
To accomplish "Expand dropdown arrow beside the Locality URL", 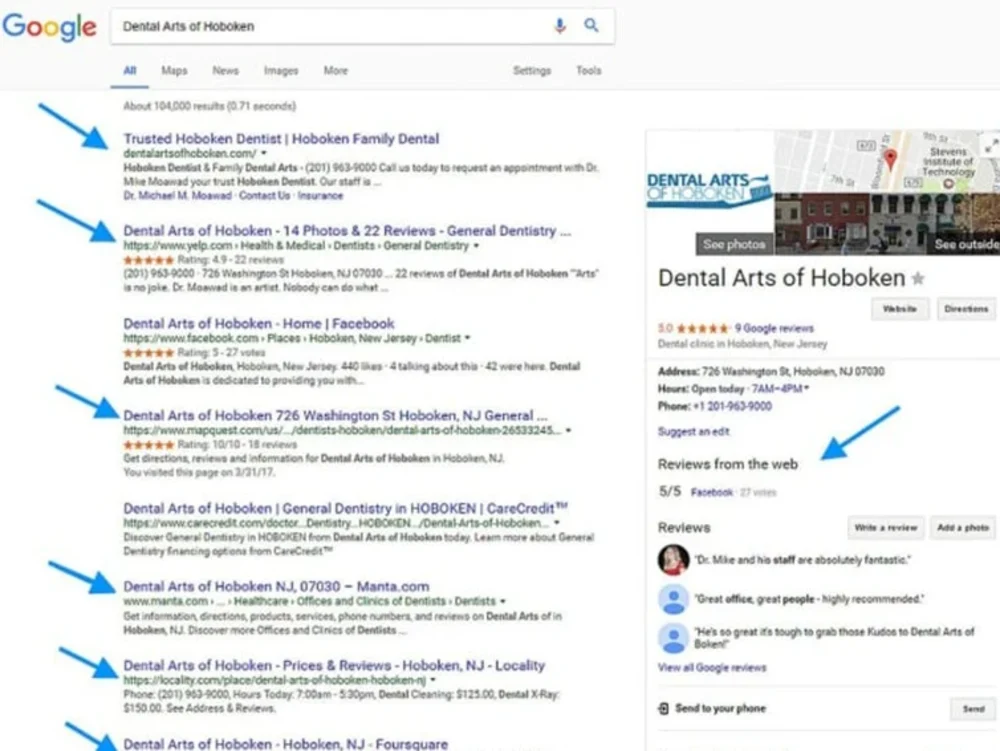I will (432, 680).
